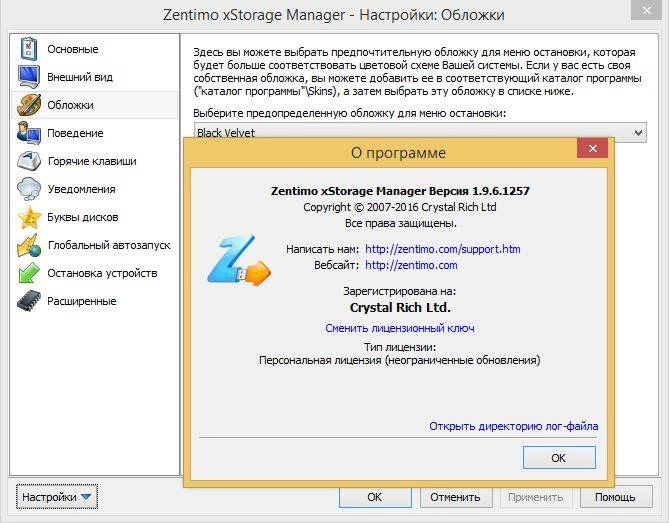Image resolution: width=669 pixels, height=523 pixels.
Task: Click the О программе dialog title
Action: point(398,153)
